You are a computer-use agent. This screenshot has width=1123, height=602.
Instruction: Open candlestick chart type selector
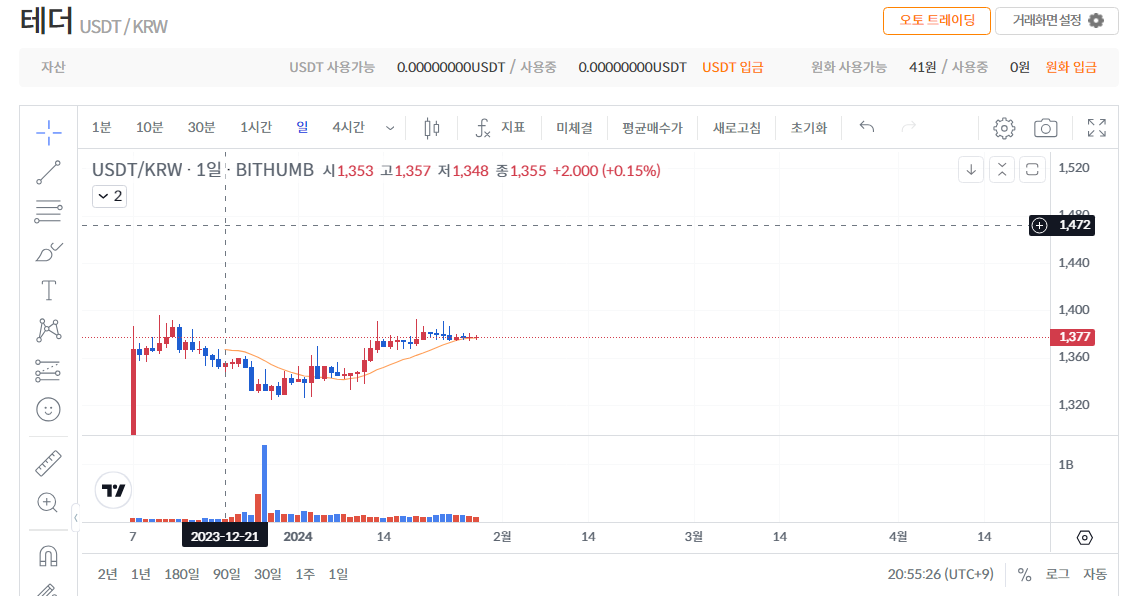pos(431,128)
